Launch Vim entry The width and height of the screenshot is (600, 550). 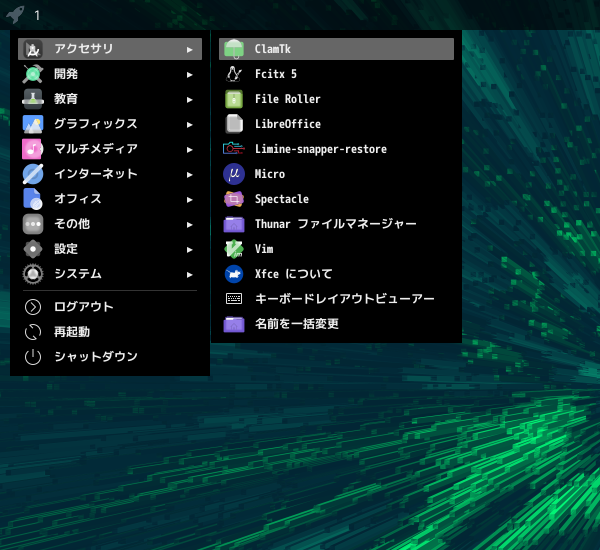(336, 249)
